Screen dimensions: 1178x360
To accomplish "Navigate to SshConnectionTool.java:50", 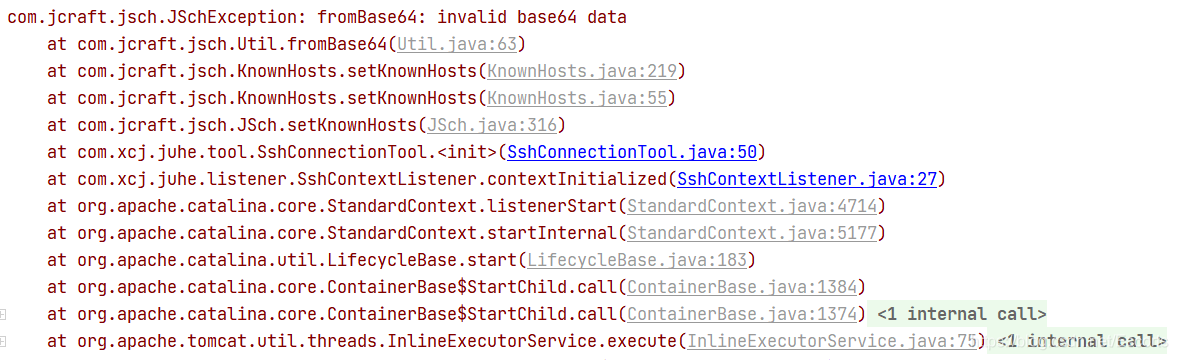I will (632, 153).
